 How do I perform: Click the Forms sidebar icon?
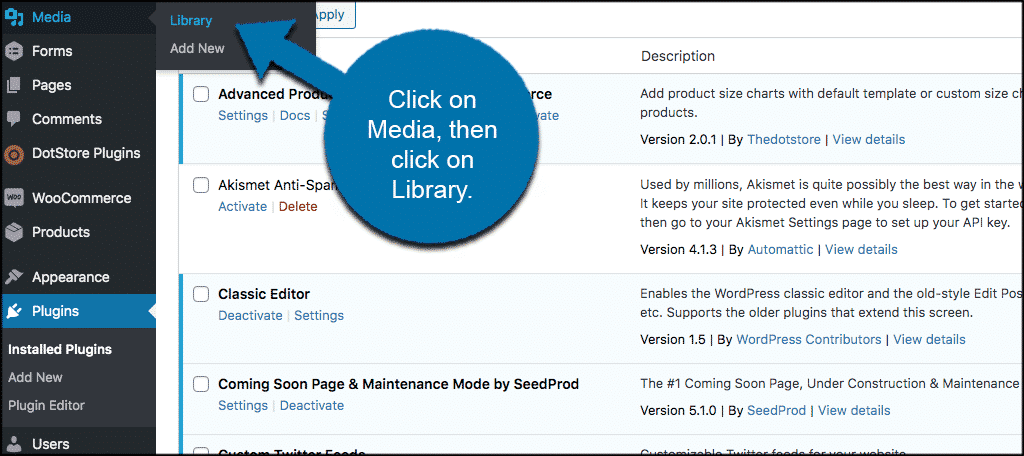click(x=14, y=51)
